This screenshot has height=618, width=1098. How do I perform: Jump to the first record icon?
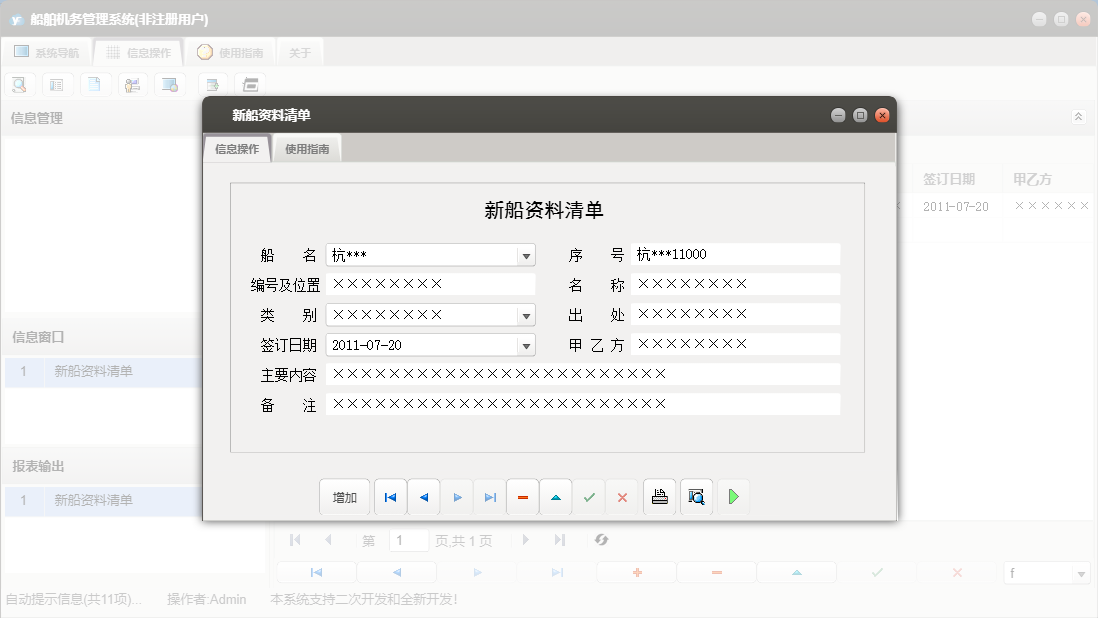tap(390, 496)
